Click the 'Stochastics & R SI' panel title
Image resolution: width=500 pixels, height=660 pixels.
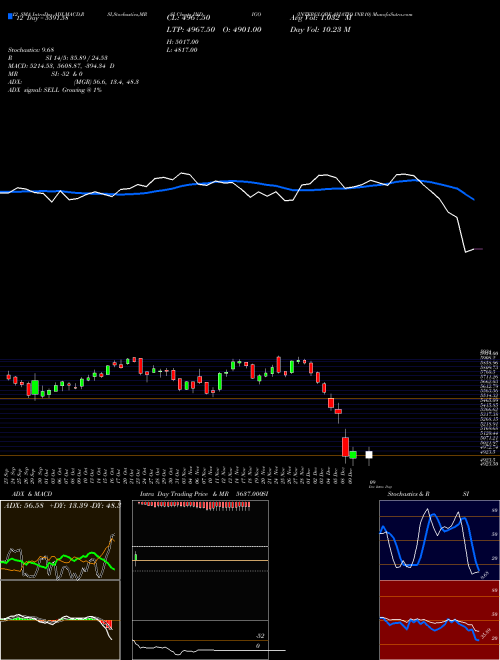[x=428, y=494]
